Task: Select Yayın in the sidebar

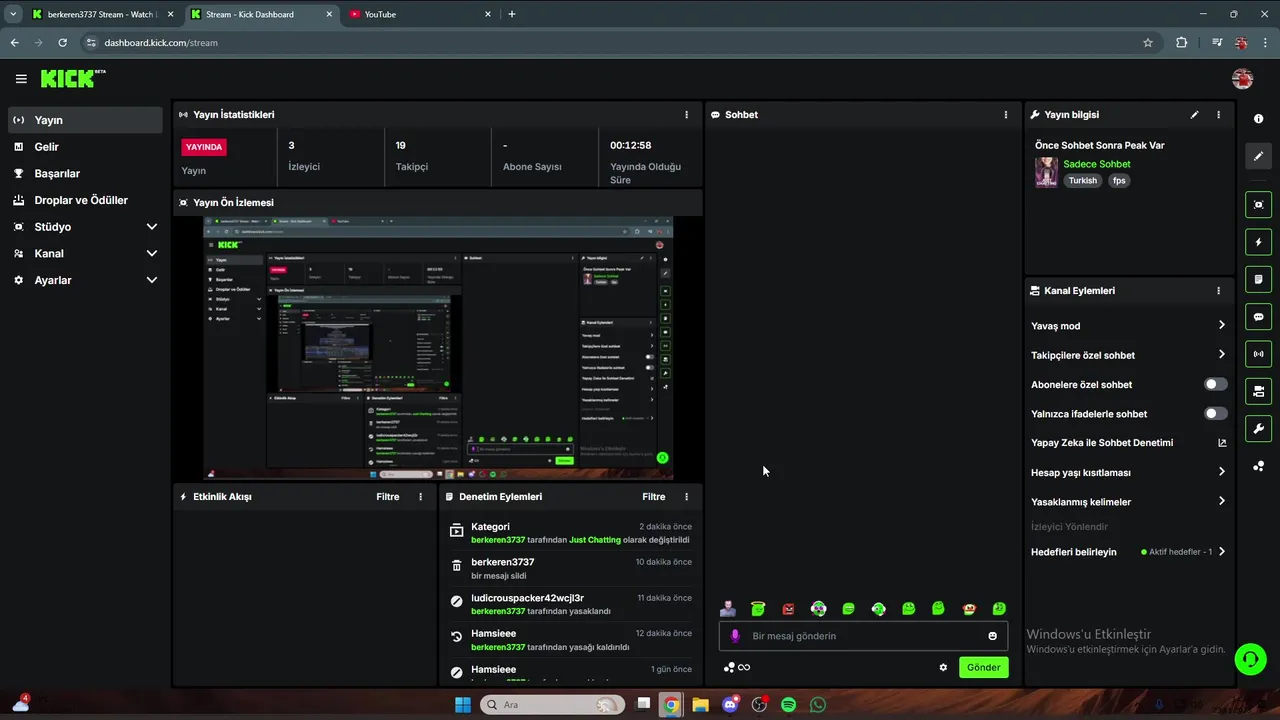Action: [x=85, y=120]
